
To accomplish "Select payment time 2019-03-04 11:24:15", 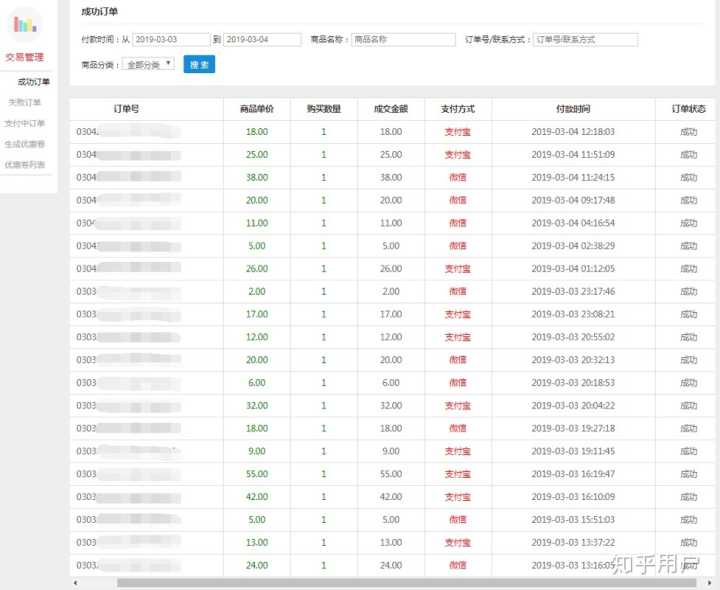I will click(573, 177).
